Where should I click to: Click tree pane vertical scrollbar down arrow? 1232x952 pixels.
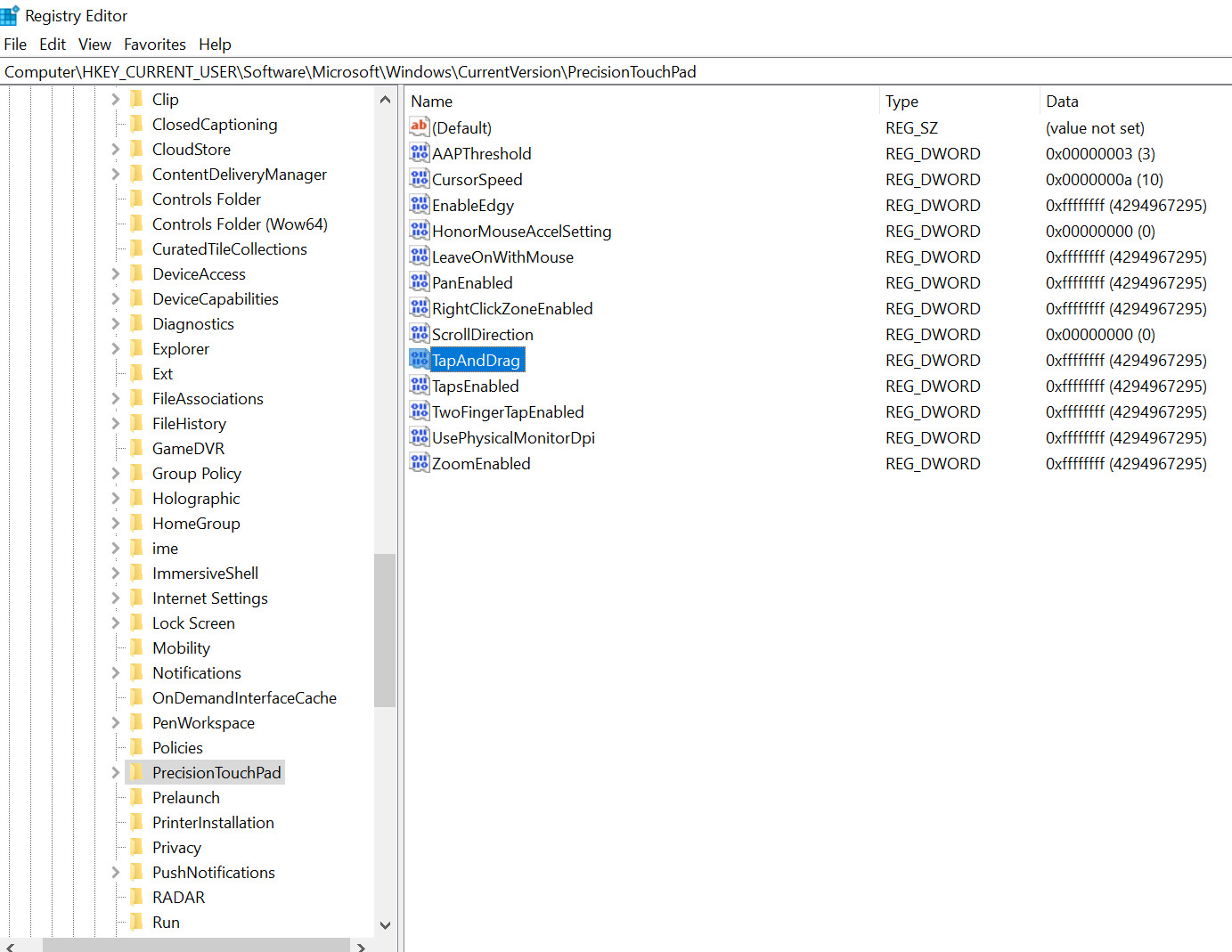tap(385, 925)
